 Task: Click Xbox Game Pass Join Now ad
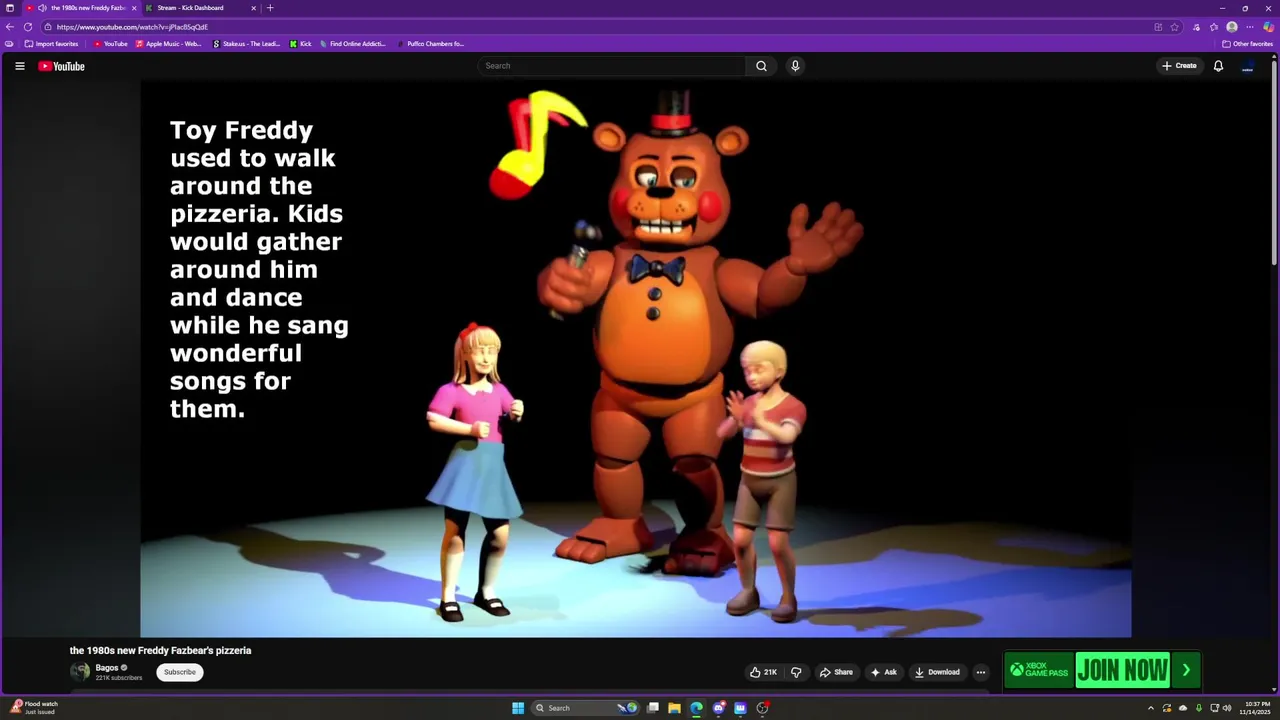point(1122,670)
